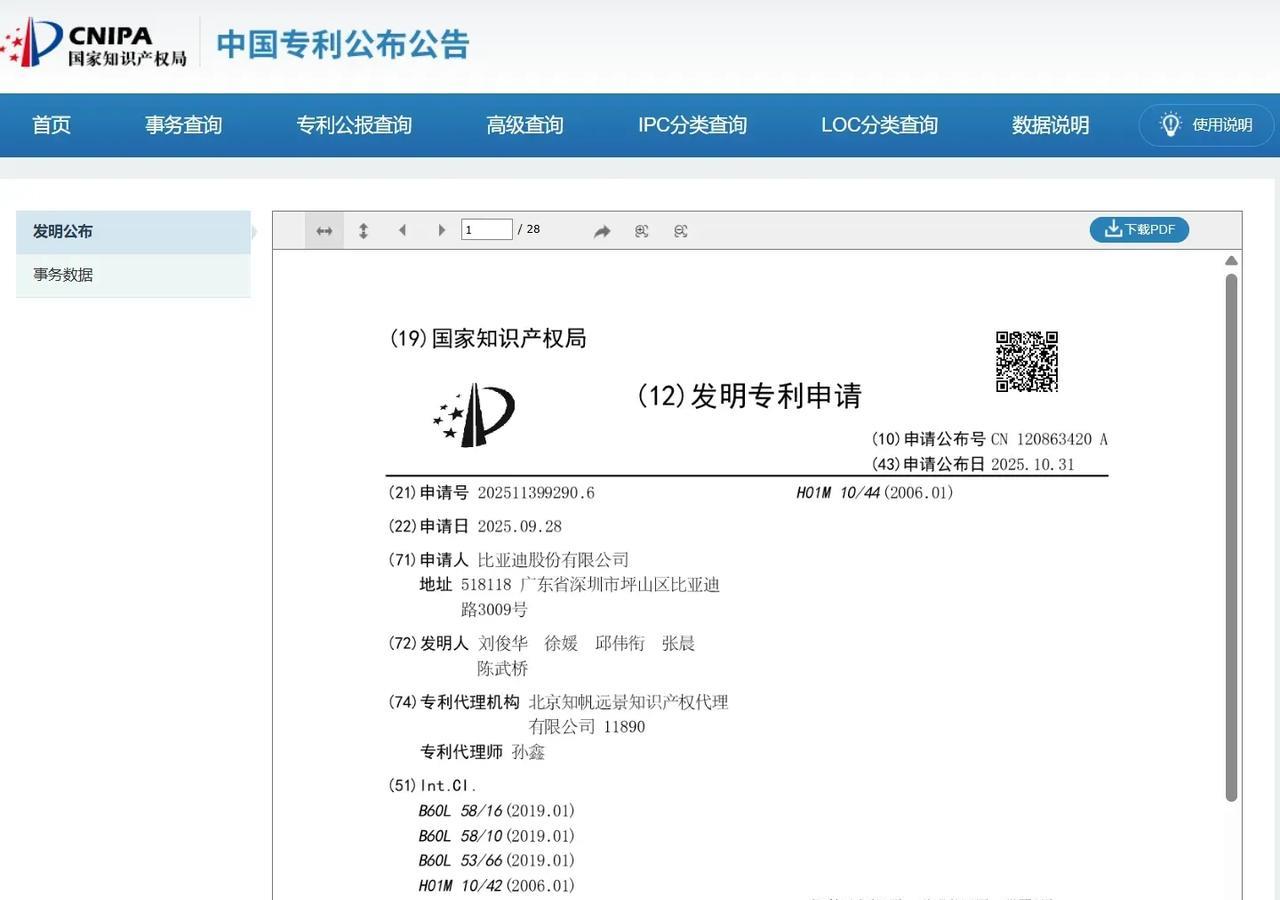Open LOC分类查询 from the navigation bar

[x=880, y=125]
